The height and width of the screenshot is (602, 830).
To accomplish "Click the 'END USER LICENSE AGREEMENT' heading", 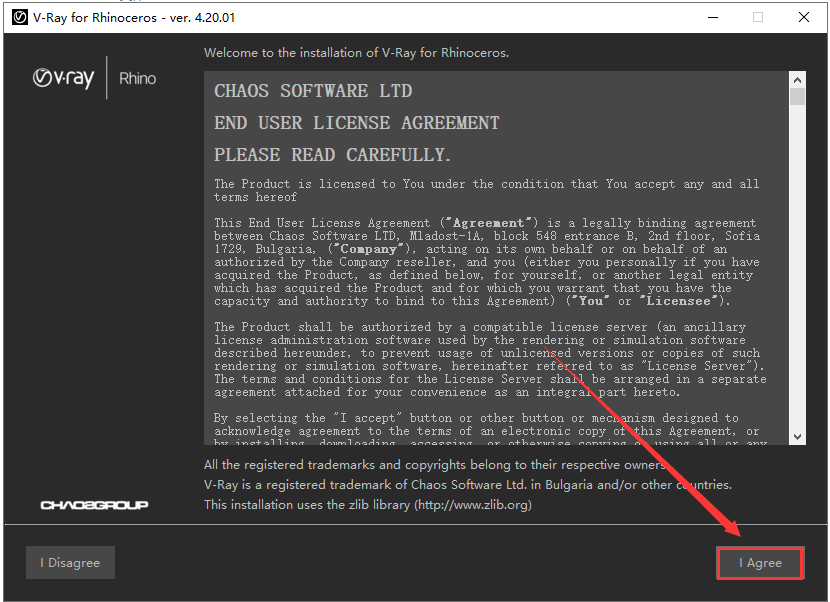I will pyautogui.click(x=357, y=123).
